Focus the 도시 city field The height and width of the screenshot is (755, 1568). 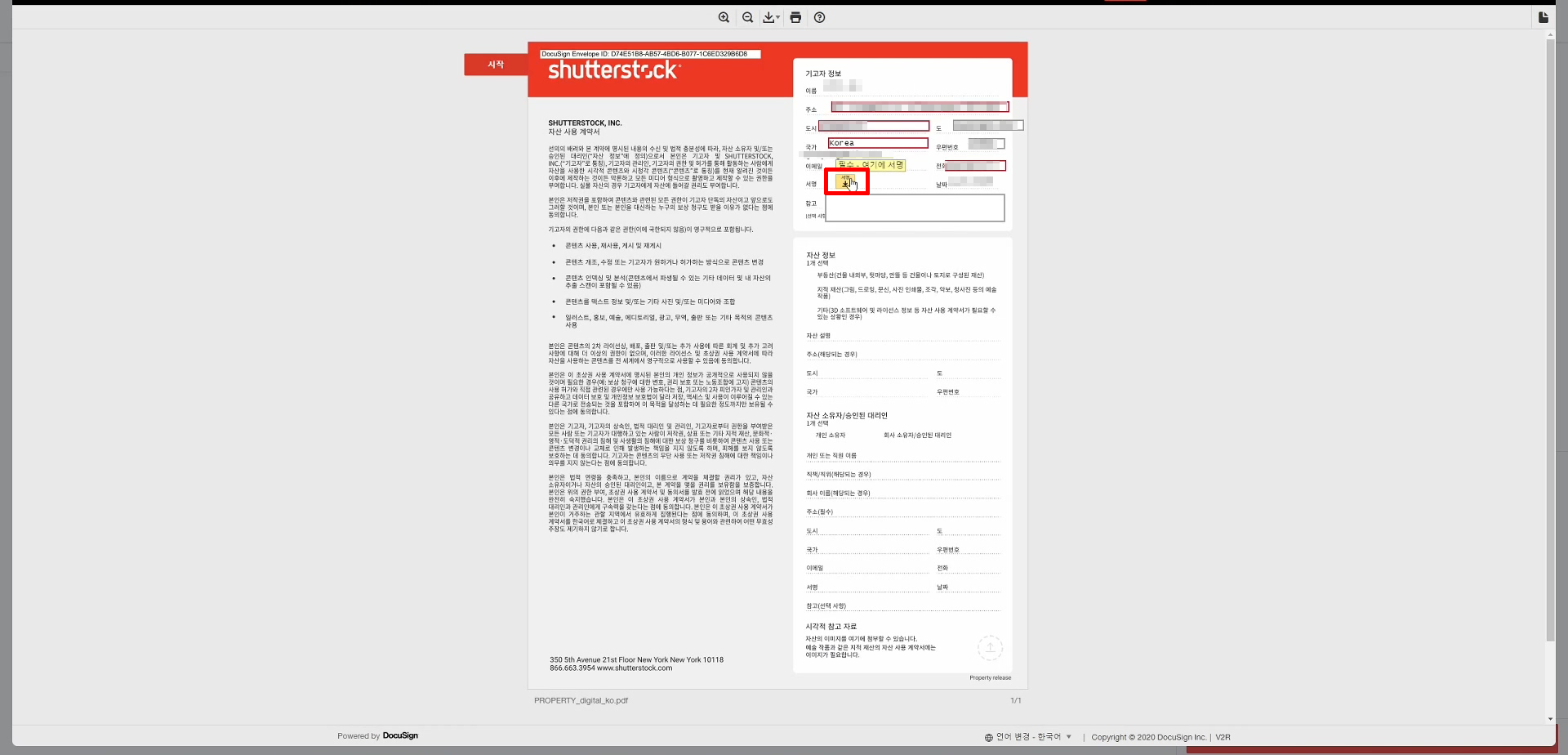pos(874,126)
